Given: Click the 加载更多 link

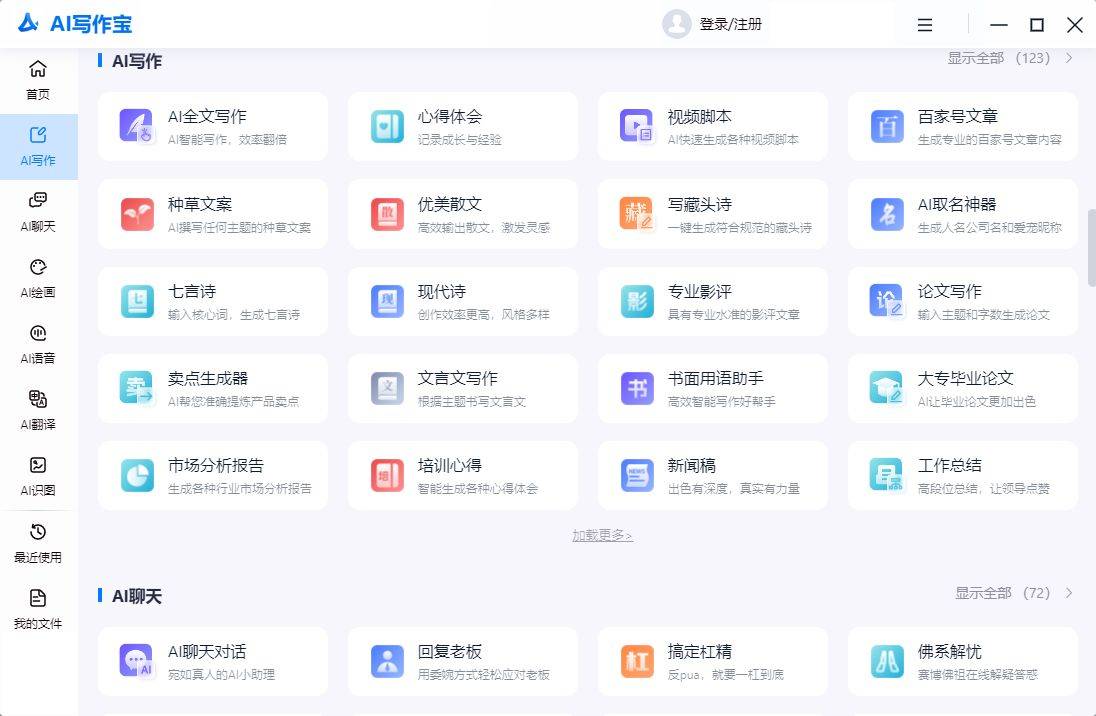Looking at the screenshot, I should click(x=602, y=536).
